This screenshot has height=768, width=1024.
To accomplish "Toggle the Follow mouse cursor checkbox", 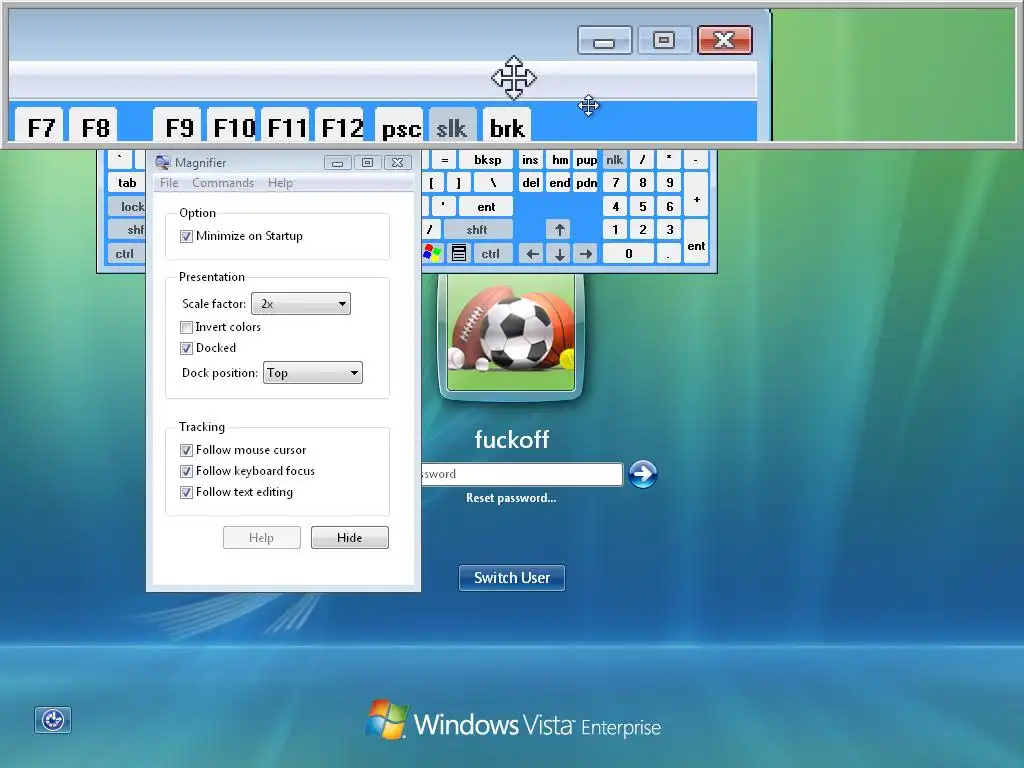I will (x=186, y=450).
